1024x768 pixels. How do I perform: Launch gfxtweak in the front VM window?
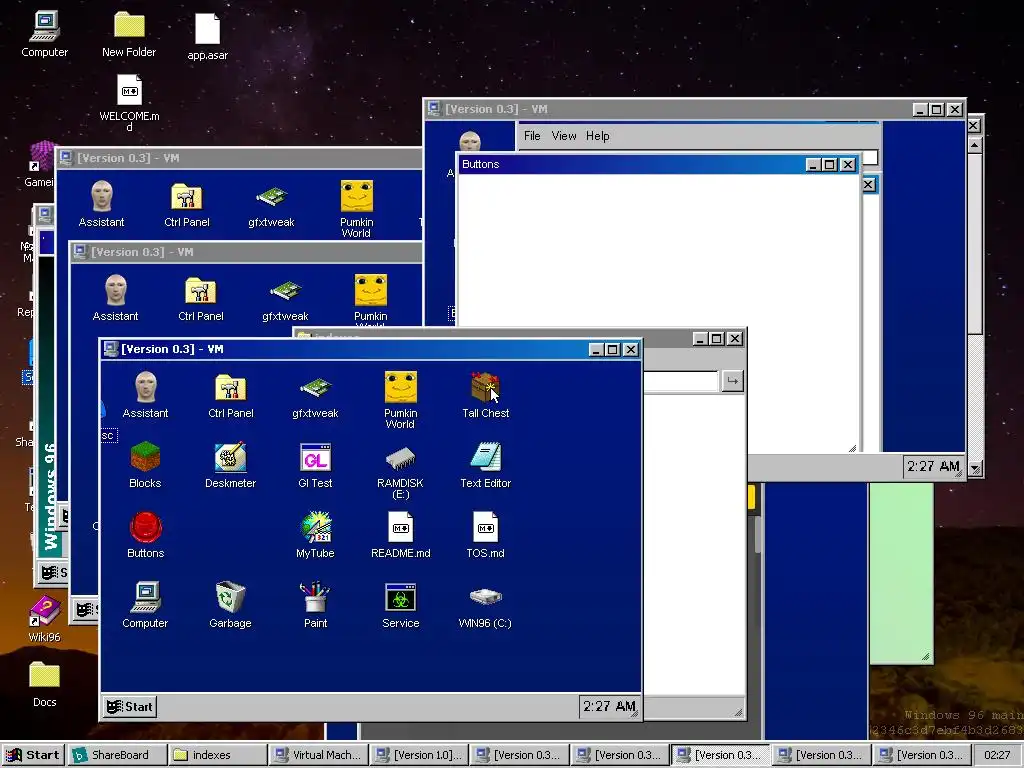pos(315,394)
